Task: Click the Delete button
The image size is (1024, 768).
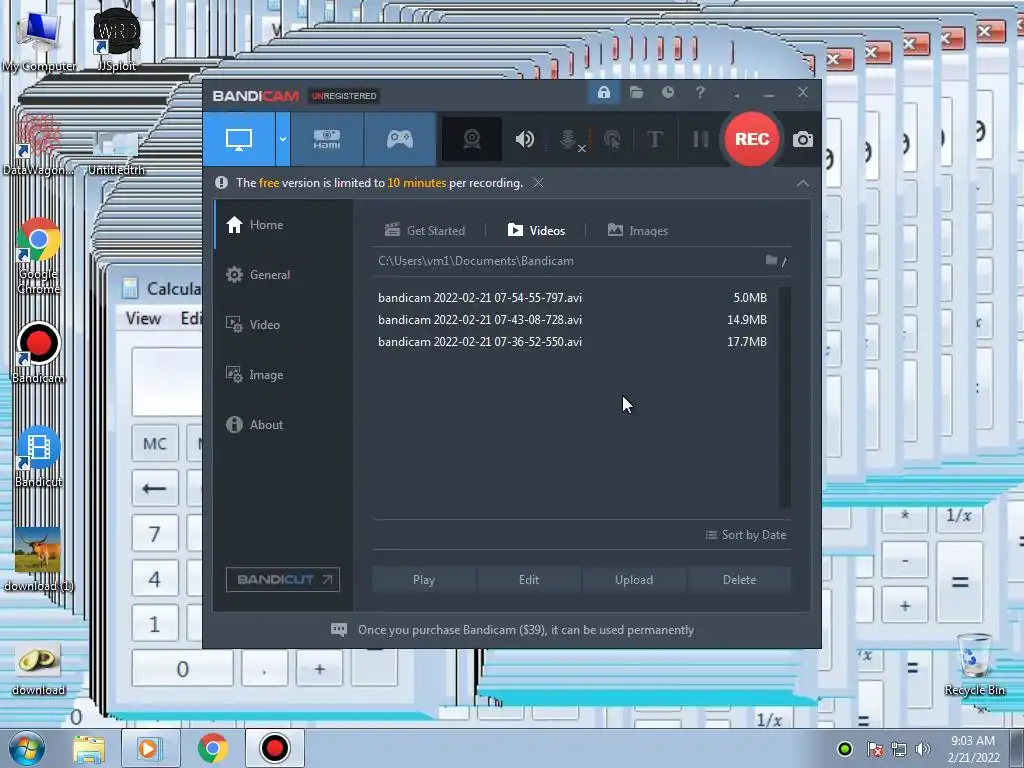Action: [x=739, y=580]
